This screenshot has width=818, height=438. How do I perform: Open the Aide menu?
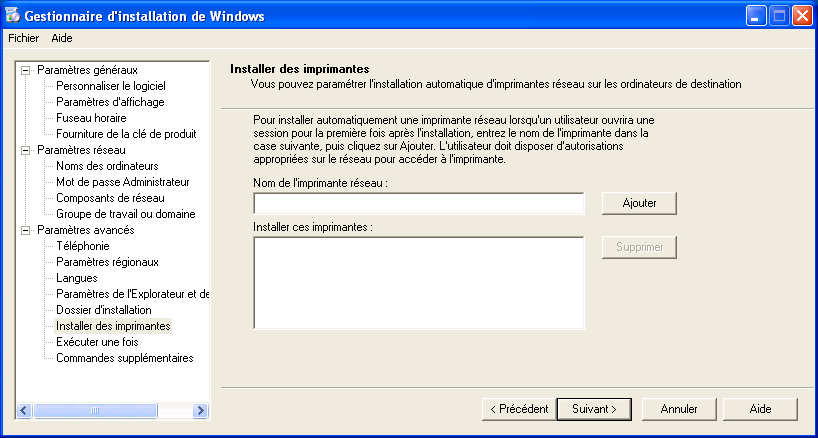[x=62, y=38]
